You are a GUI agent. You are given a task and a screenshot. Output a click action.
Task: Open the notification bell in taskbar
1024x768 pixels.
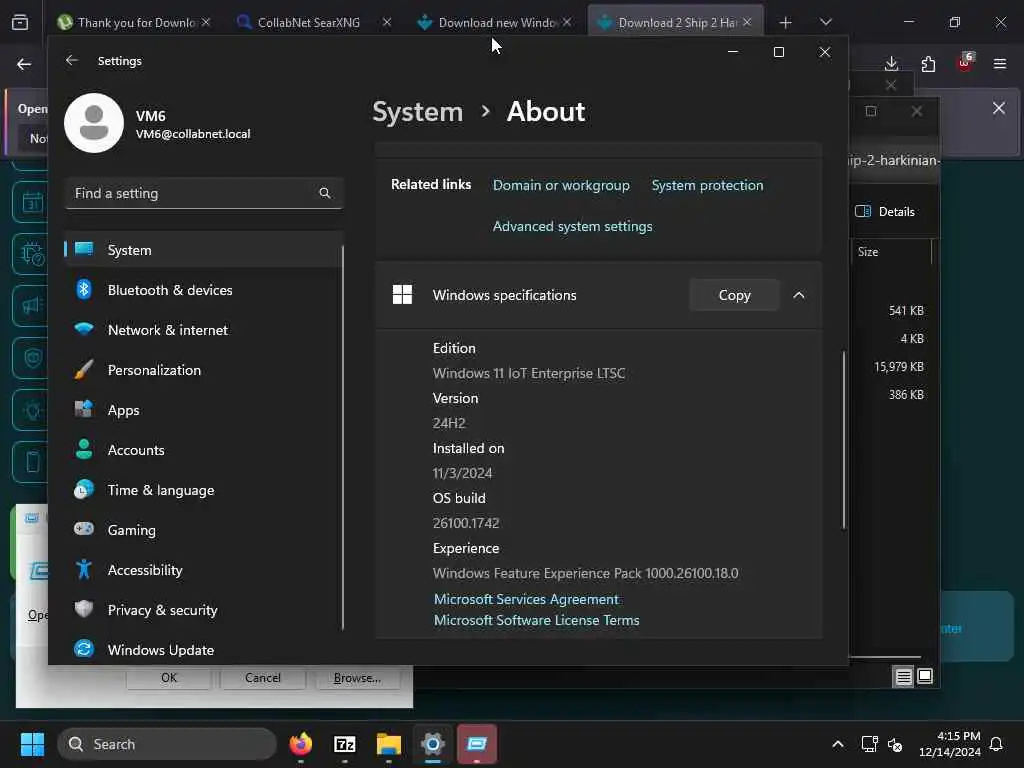click(x=997, y=744)
